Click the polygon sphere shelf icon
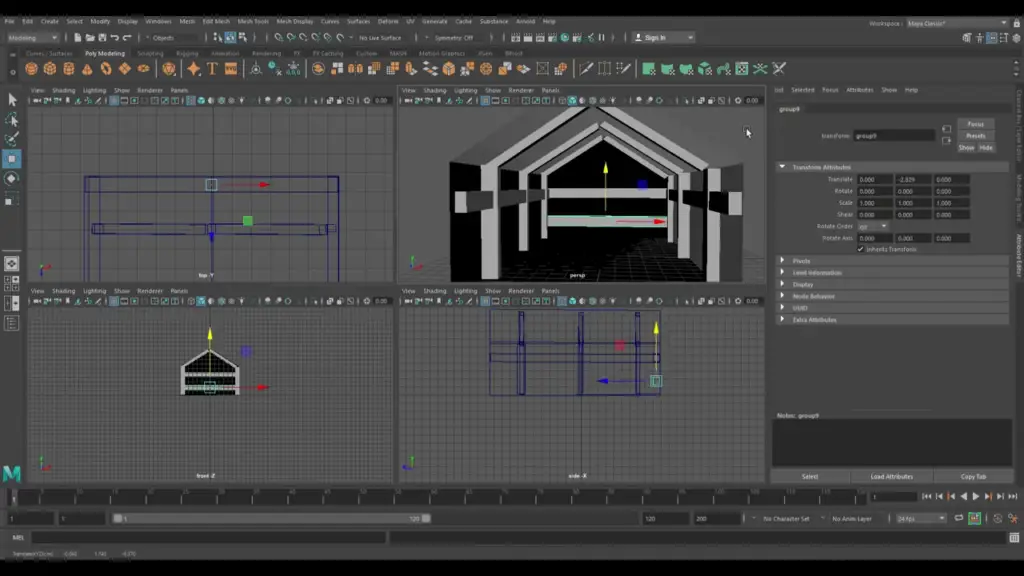 click(31, 69)
